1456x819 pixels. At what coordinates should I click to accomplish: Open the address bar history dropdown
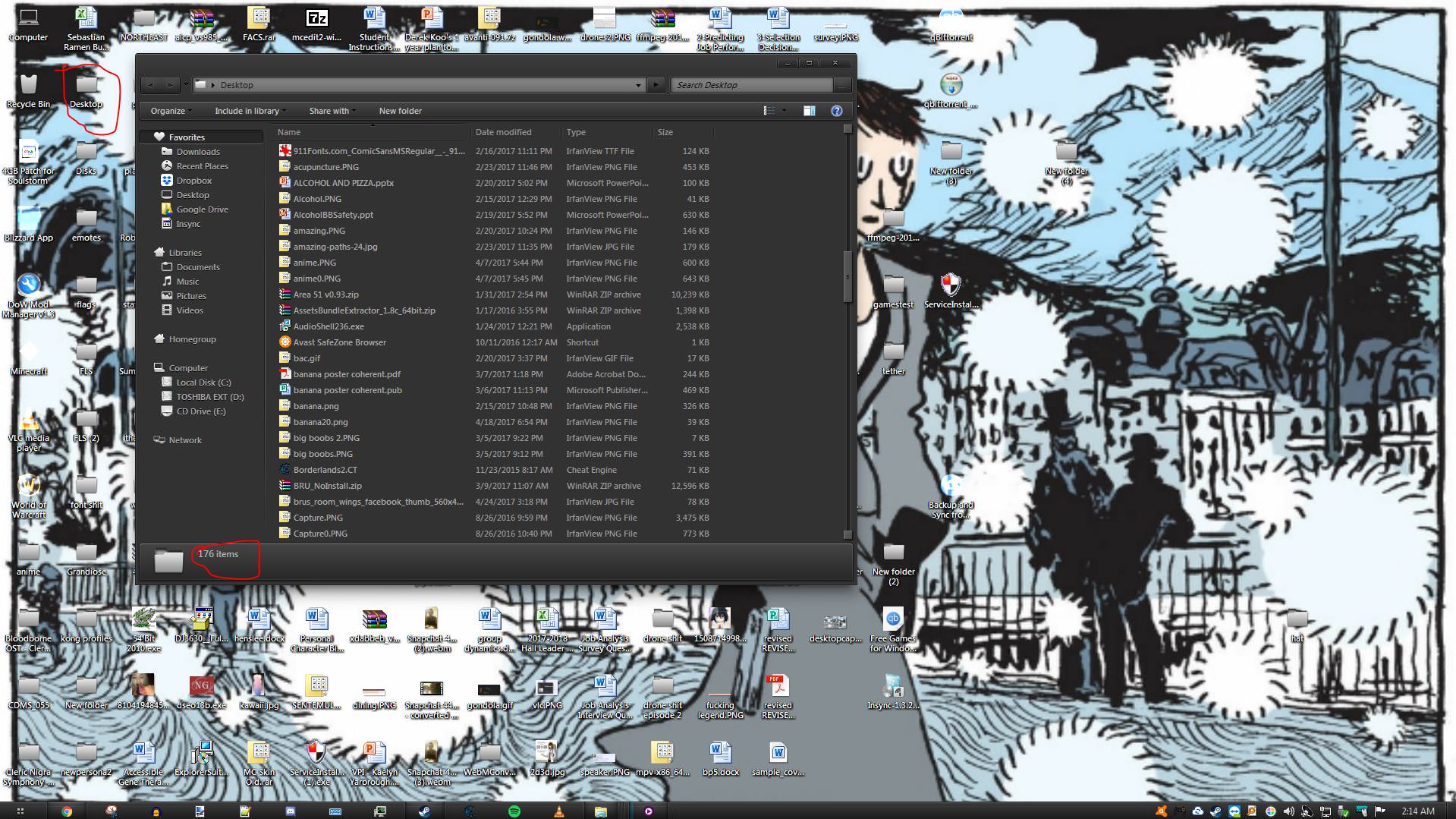(x=638, y=85)
